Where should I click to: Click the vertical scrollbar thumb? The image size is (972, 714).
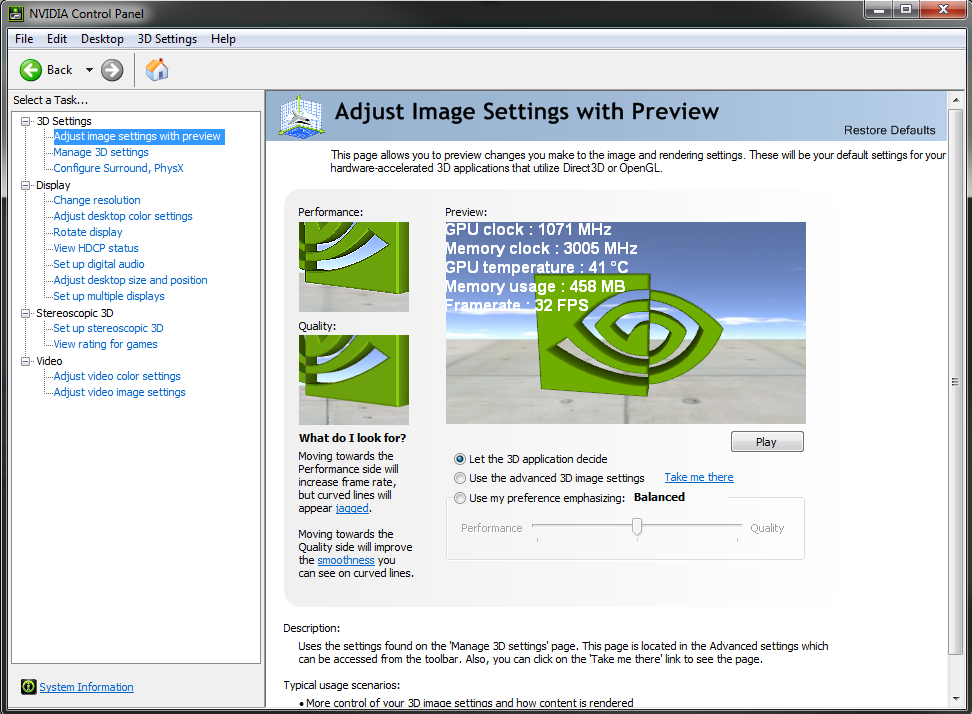(x=955, y=382)
